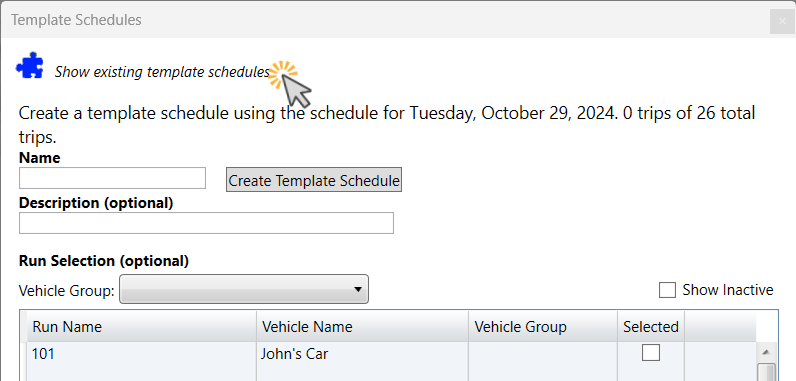Click Create Template Schedule button
The image size is (796, 381).
[314, 180]
